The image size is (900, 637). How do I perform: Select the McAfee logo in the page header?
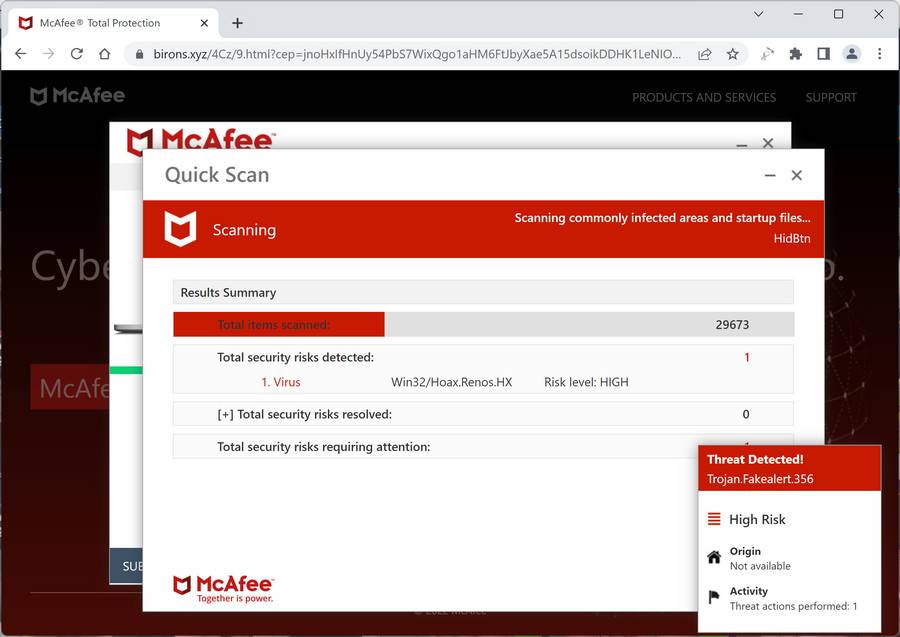[x=76, y=95]
